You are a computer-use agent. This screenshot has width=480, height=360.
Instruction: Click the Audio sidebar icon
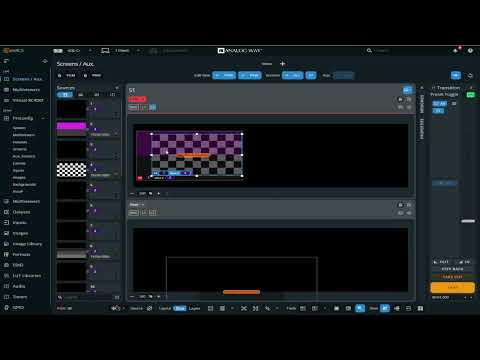(6, 286)
